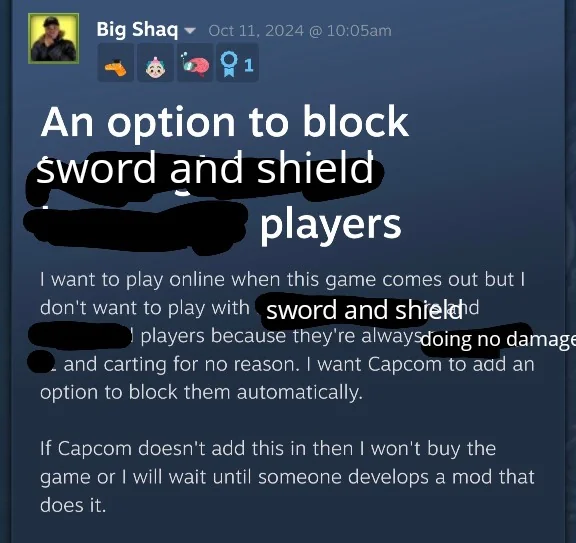The width and height of the screenshot is (576, 543).
Task: Open the post title An option to block
Action: (x=224, y=122)
